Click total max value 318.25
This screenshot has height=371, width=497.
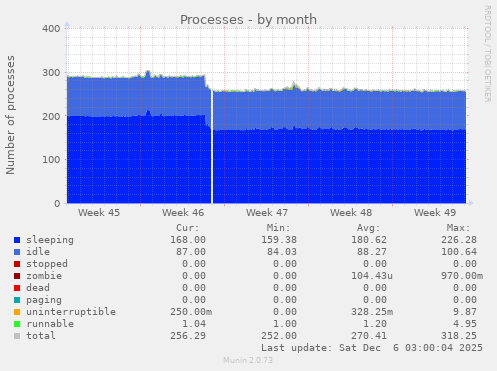click(x=459, y=336)
